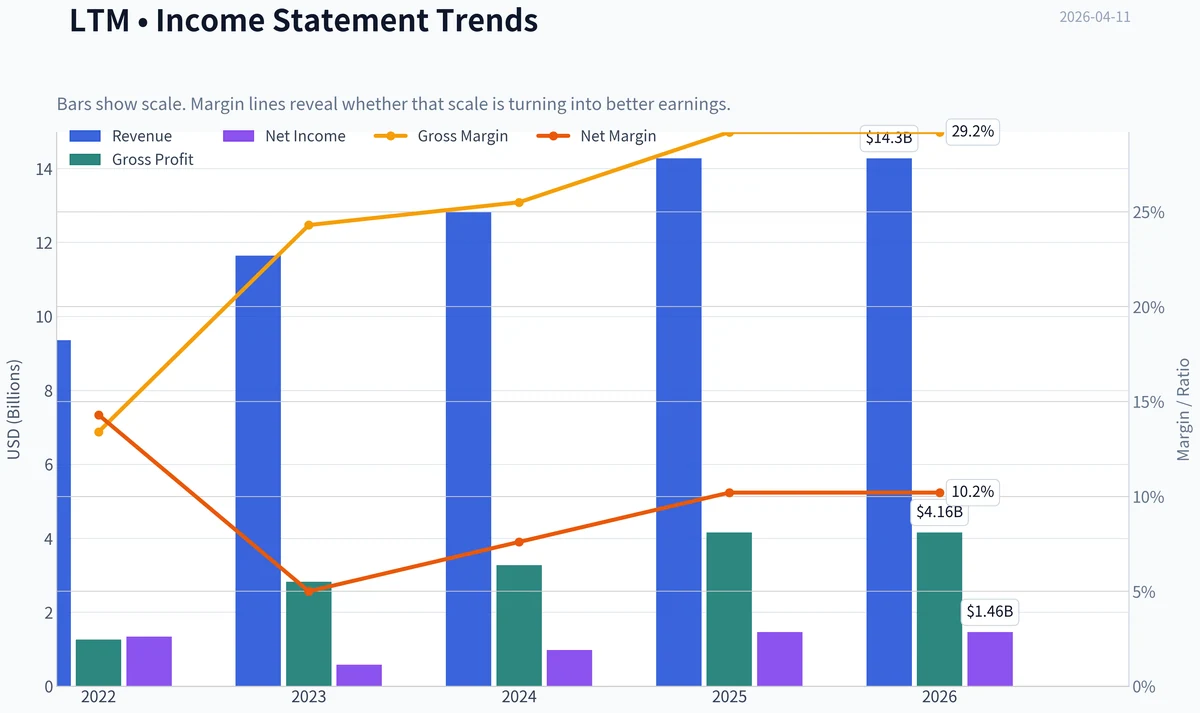
Task: Click the 2024 x-axis label
Action: (519, 697)
